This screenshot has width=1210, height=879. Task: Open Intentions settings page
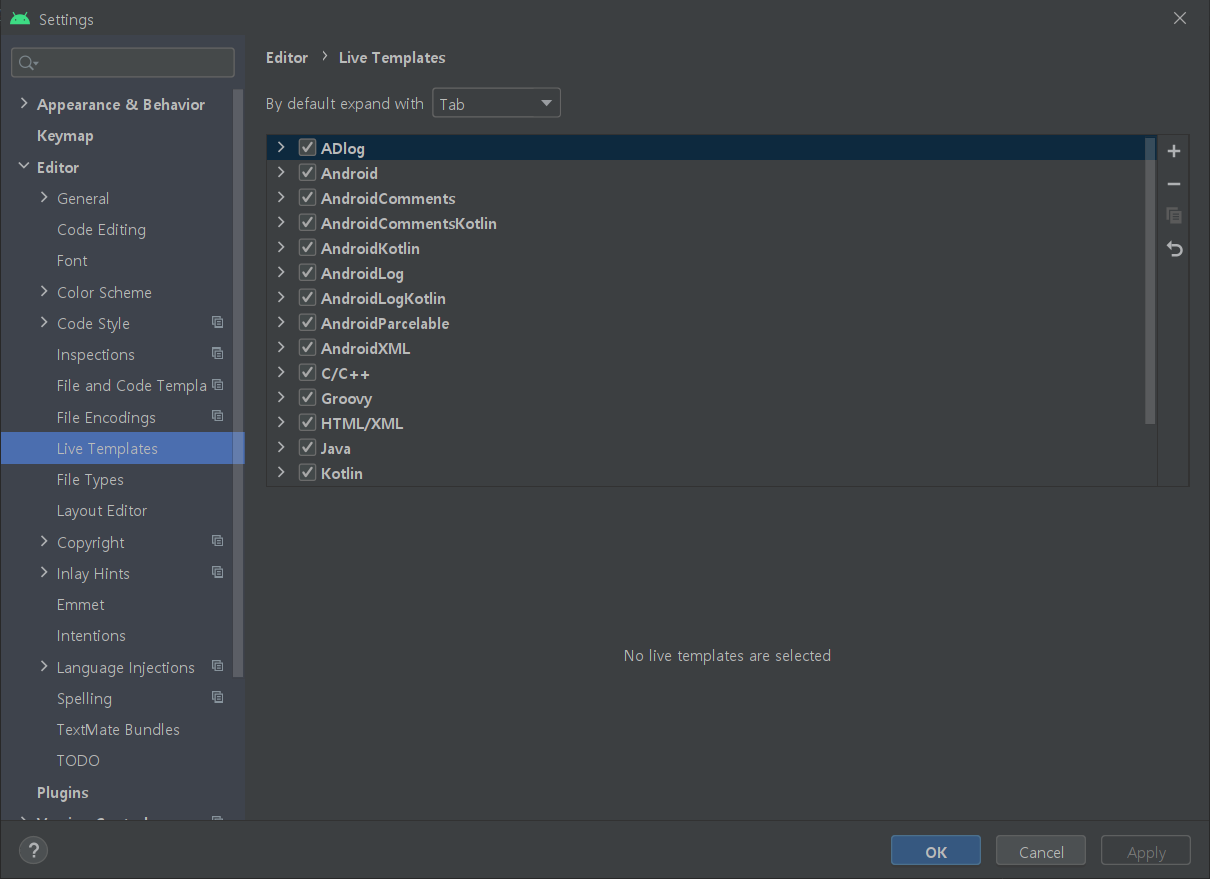click(x=91, y=636)
